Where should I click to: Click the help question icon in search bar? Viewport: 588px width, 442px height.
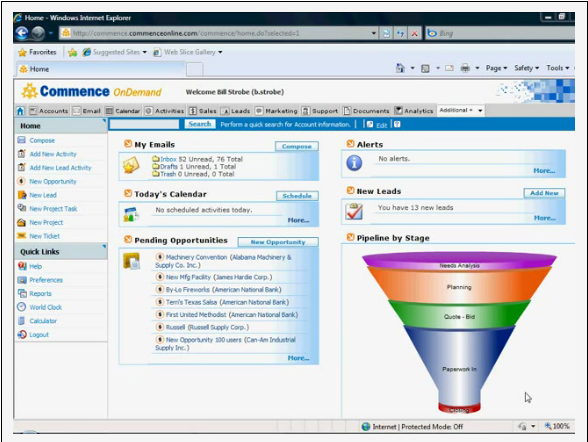pyautogui.click(x=398, y=124)
